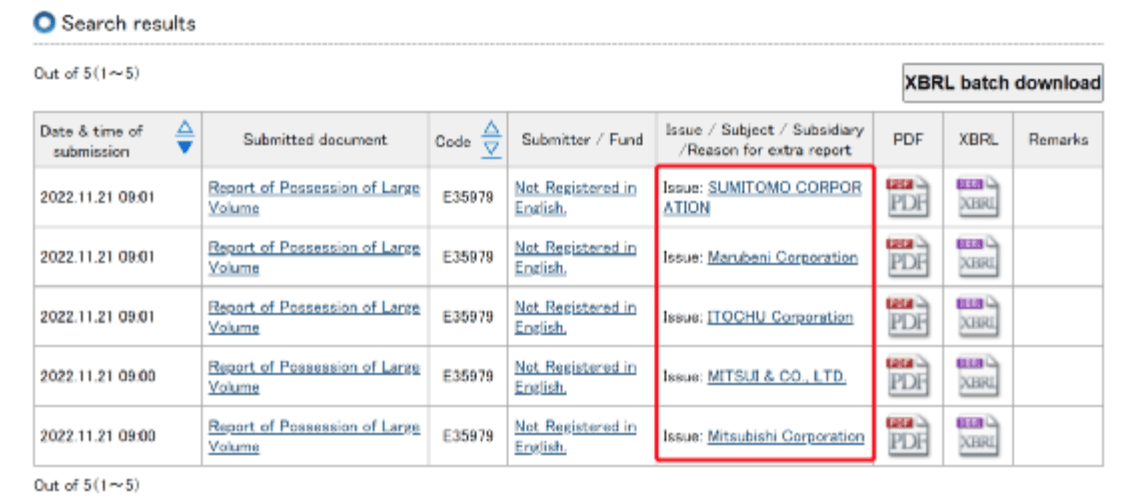Image resolution: width=1133 pixels, height=502 pixels.
Task: Open PDF for Mitsubishi Corporation report
Action: point(908,436)
